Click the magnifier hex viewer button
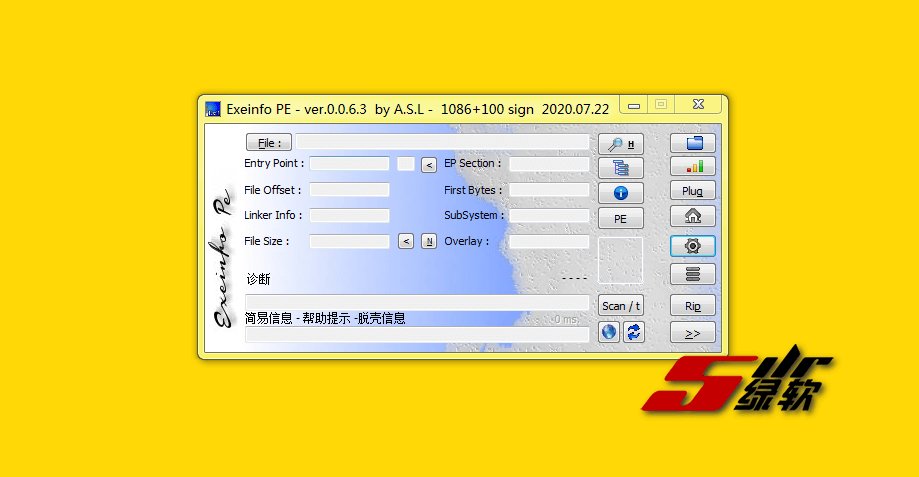Viewport: 919px width, 477px height. 620,144
